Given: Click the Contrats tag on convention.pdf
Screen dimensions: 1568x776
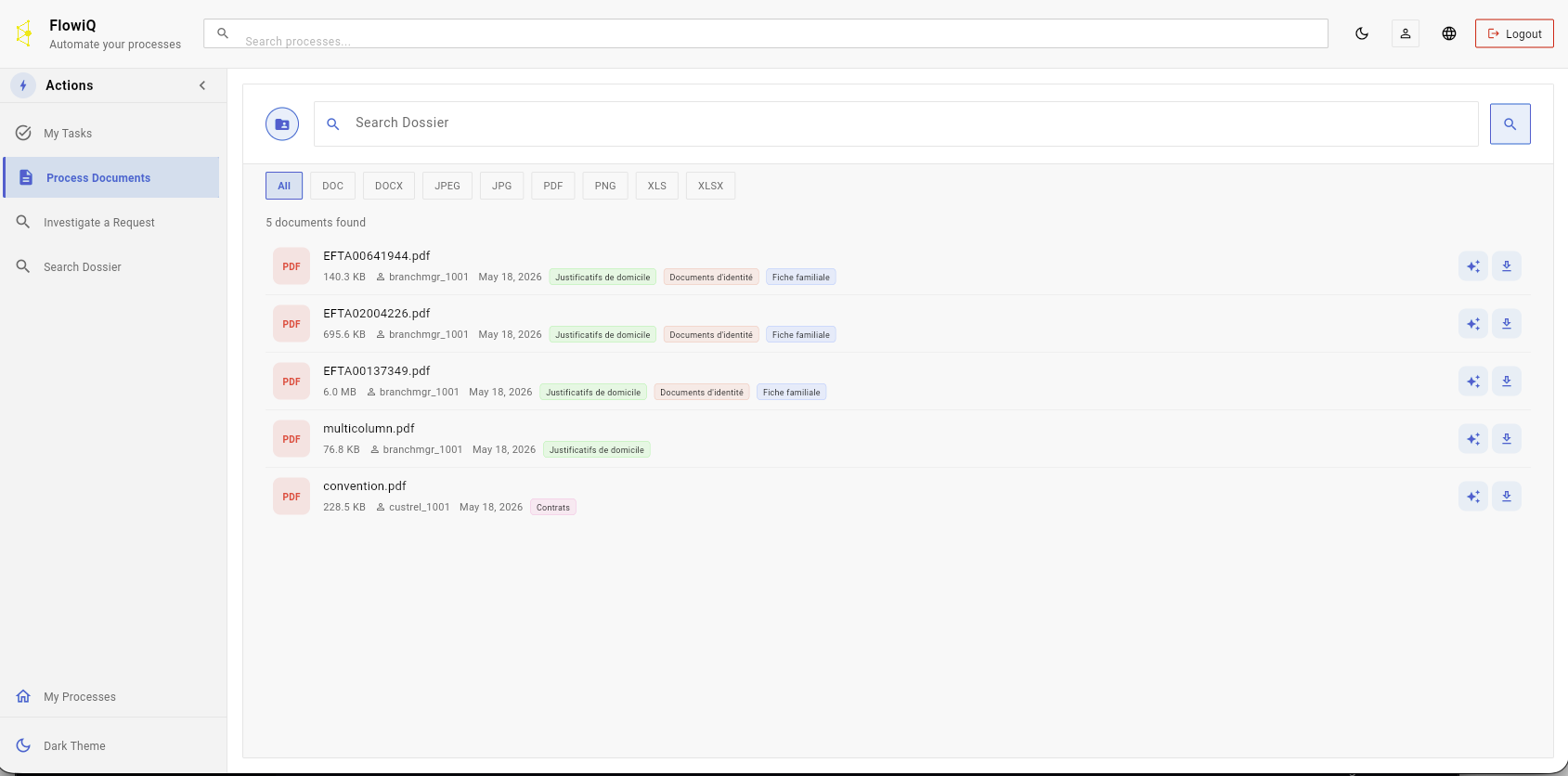Looking at the screenshot, I should pos(553,508).
